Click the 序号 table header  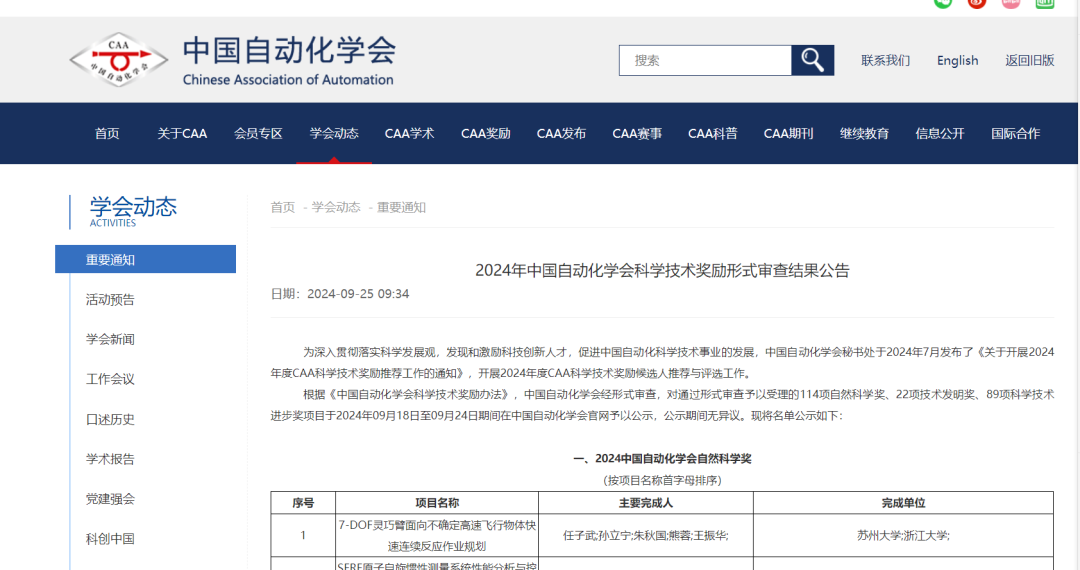303,503
